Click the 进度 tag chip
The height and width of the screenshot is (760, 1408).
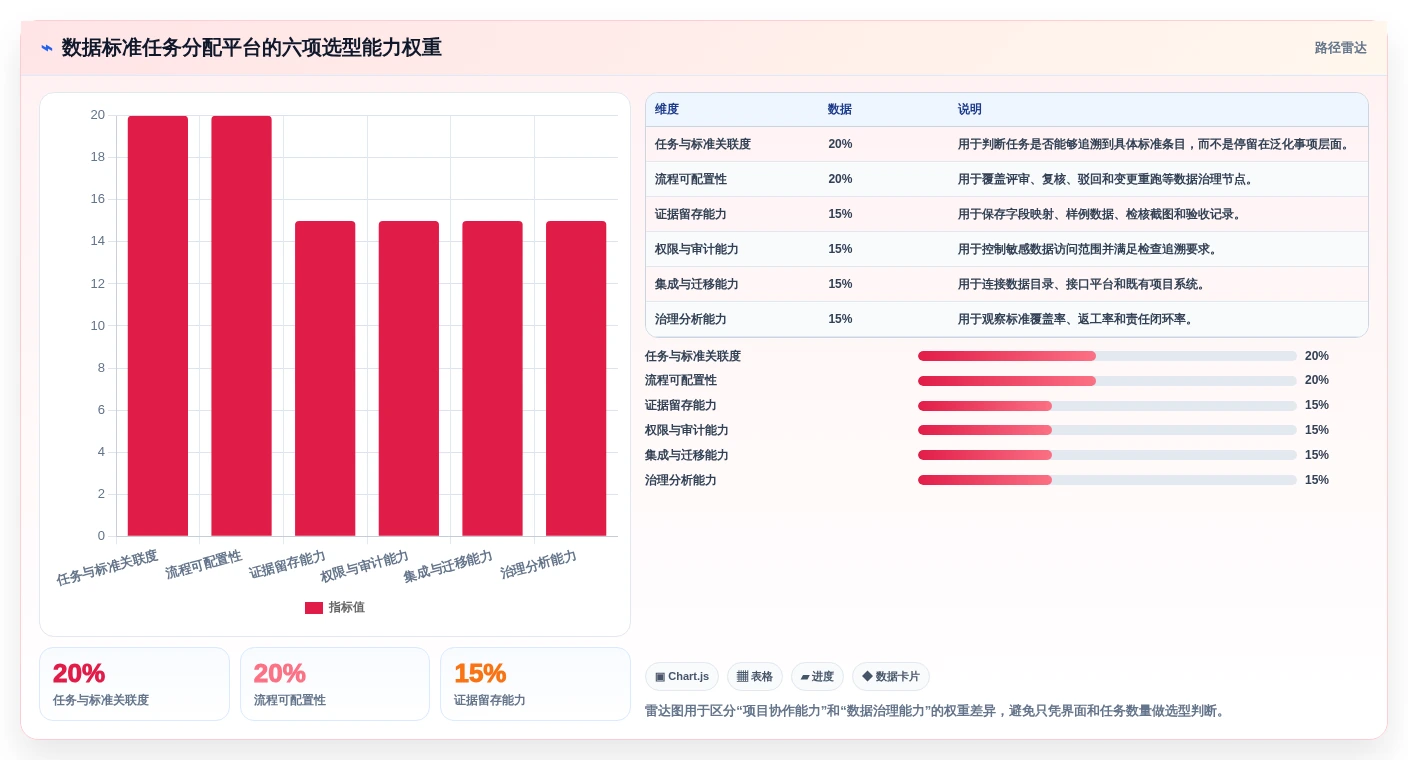pos(817,677)
